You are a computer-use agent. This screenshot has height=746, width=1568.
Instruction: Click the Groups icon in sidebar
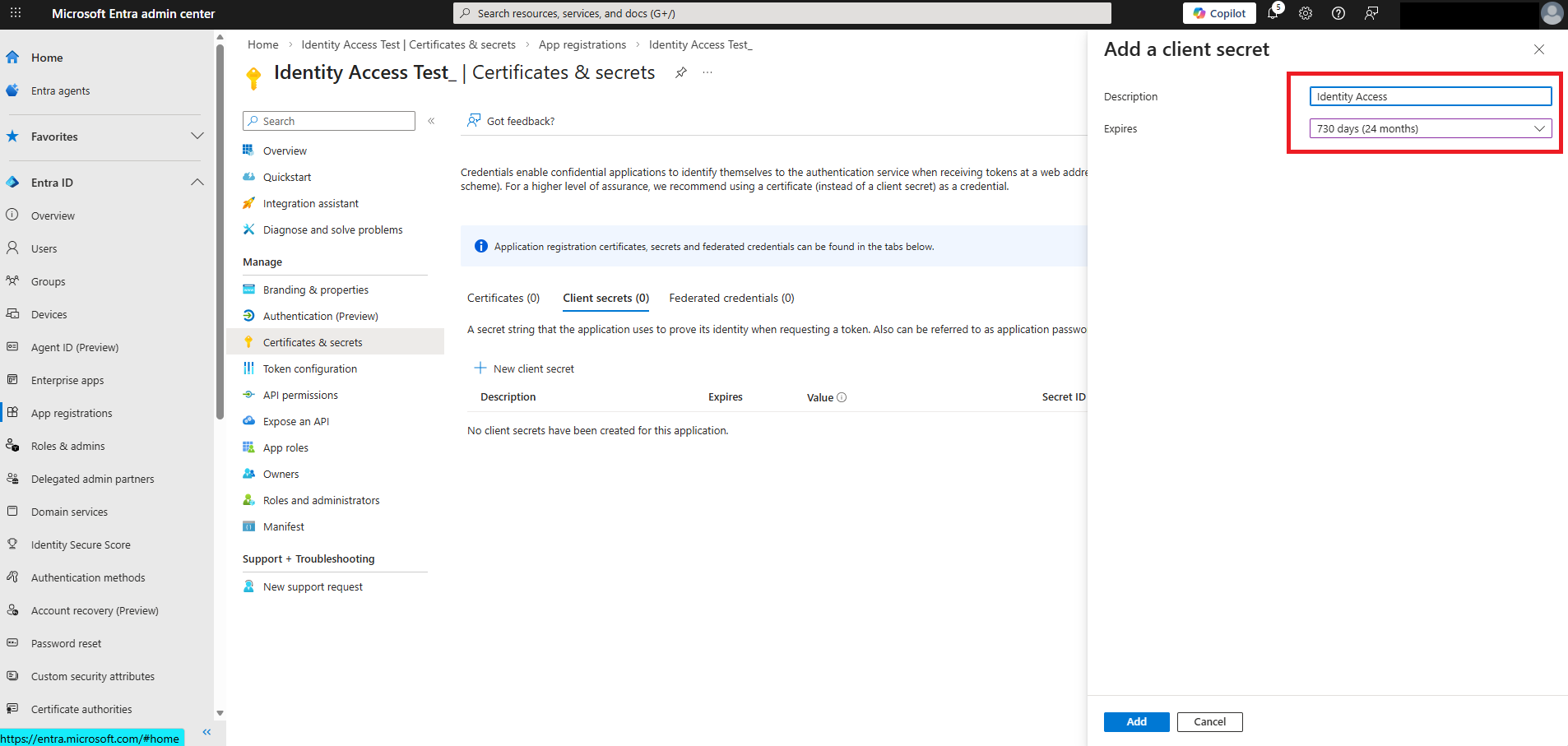[12, 280]
